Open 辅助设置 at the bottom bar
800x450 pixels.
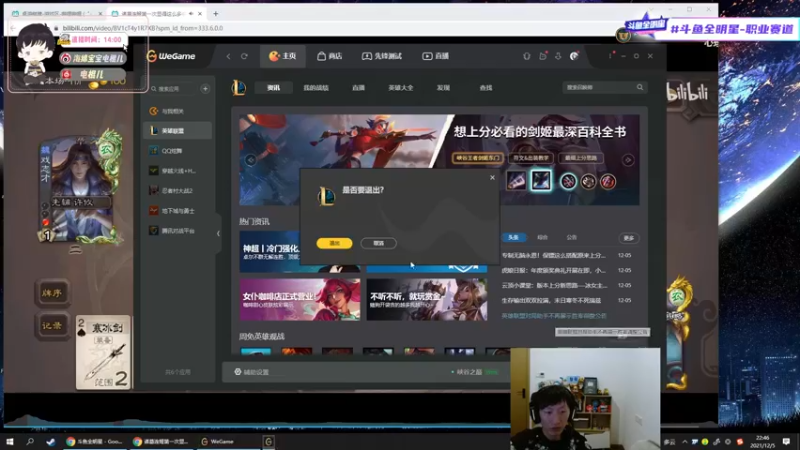252,372
